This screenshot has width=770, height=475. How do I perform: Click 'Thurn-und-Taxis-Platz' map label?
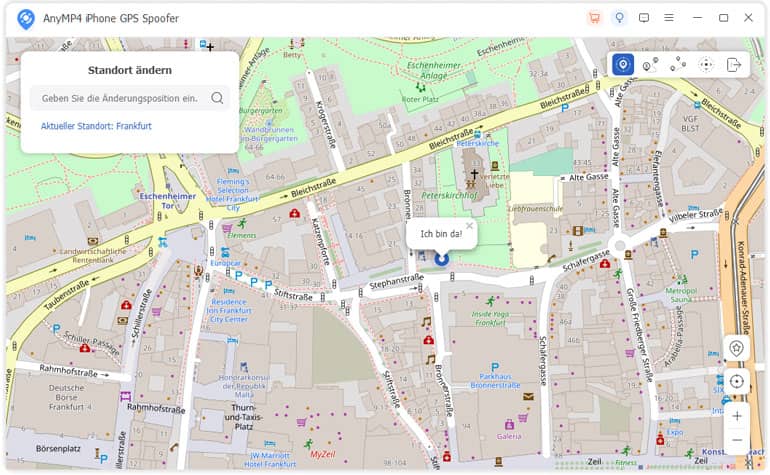(244, 417)
